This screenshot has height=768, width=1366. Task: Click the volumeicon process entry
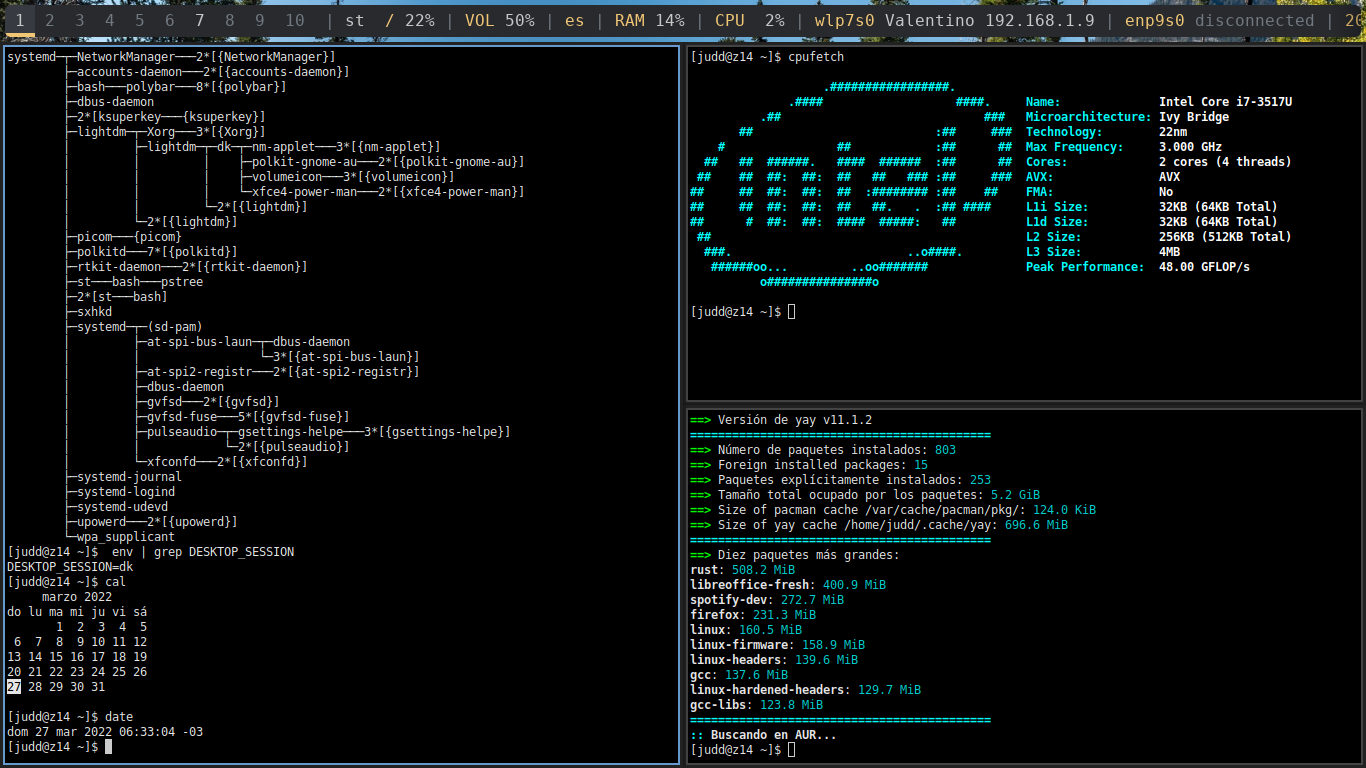pos(353,177)
